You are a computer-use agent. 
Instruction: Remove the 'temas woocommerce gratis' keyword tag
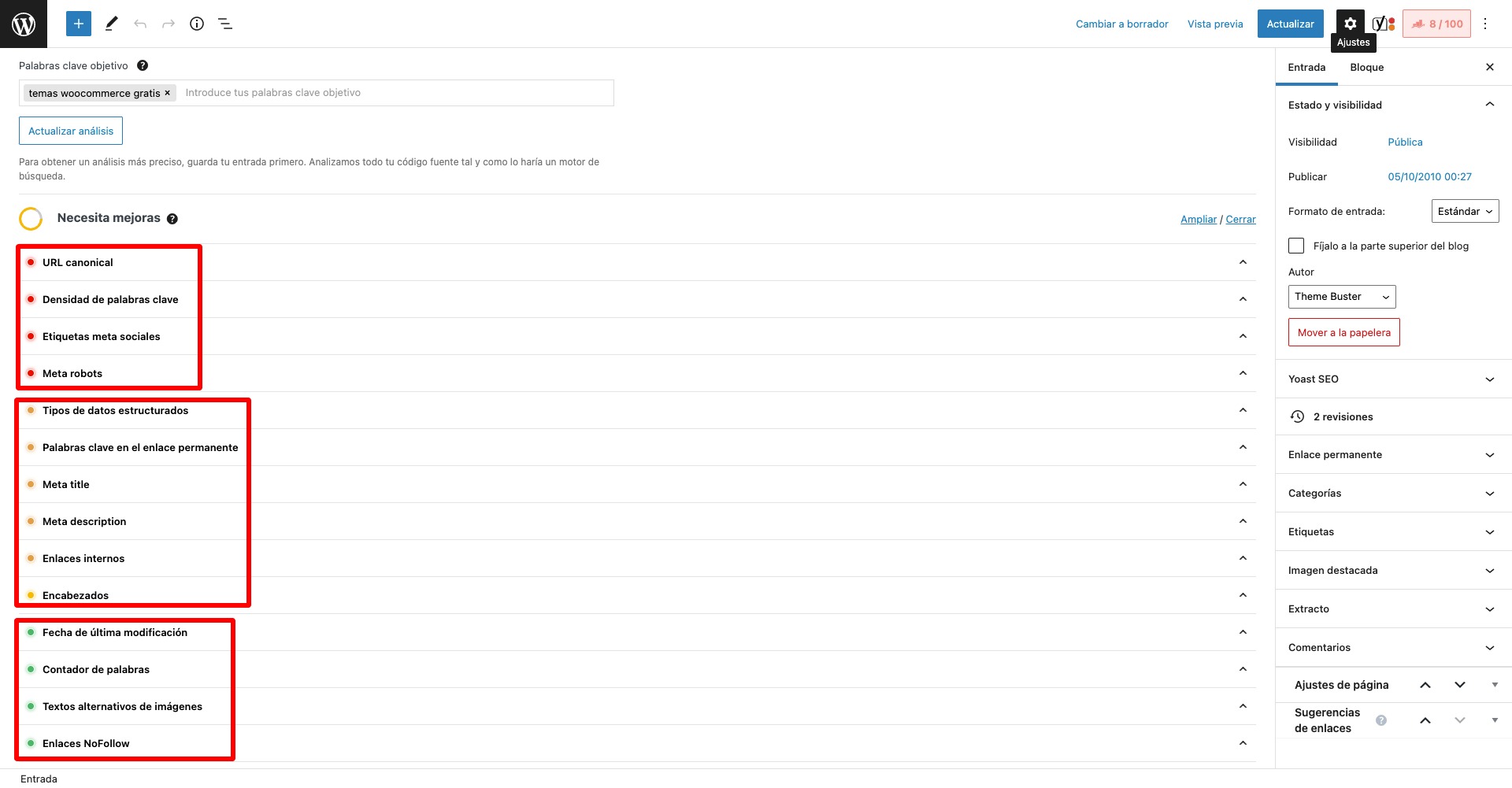[x=167, y=93]
